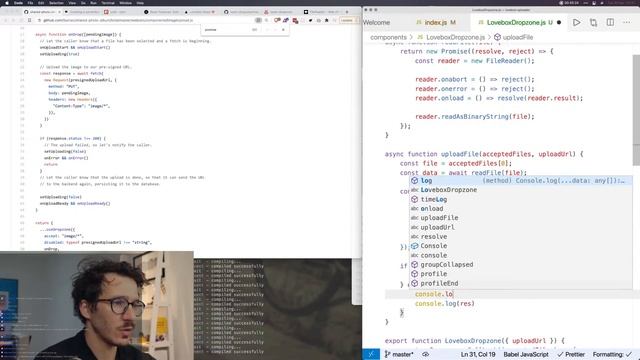Viewport: 640px width, 360px height.
Task: Open the File menu in menu bar
Action: pyautogui.click(x=30, y=3)
